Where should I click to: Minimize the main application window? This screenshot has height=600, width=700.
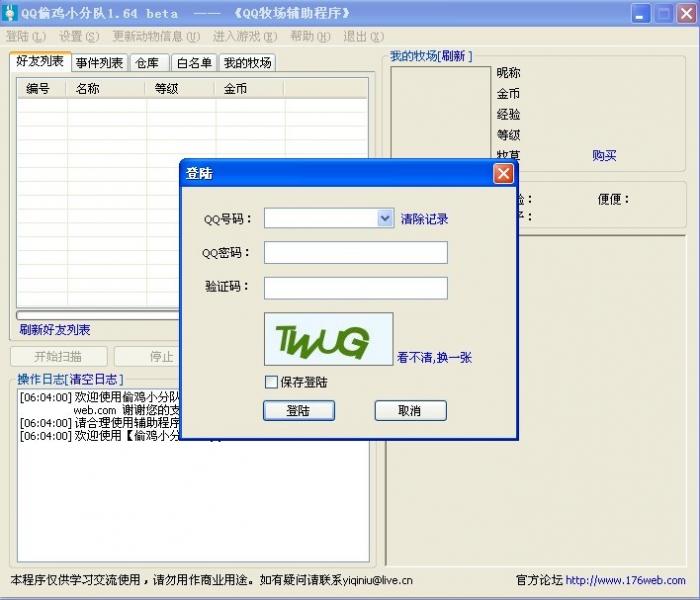click(640, 14)
